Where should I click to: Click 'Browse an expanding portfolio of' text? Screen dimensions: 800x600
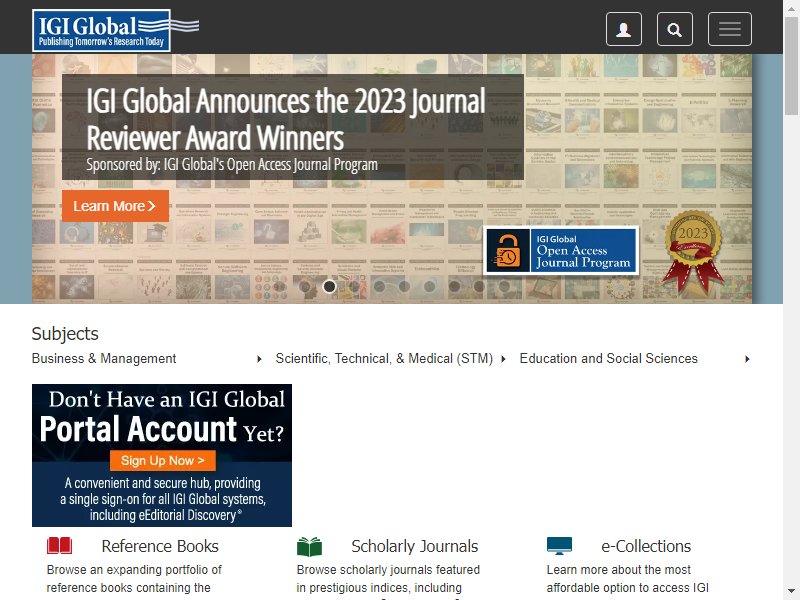pyautogui.click(x=134, y=569)
